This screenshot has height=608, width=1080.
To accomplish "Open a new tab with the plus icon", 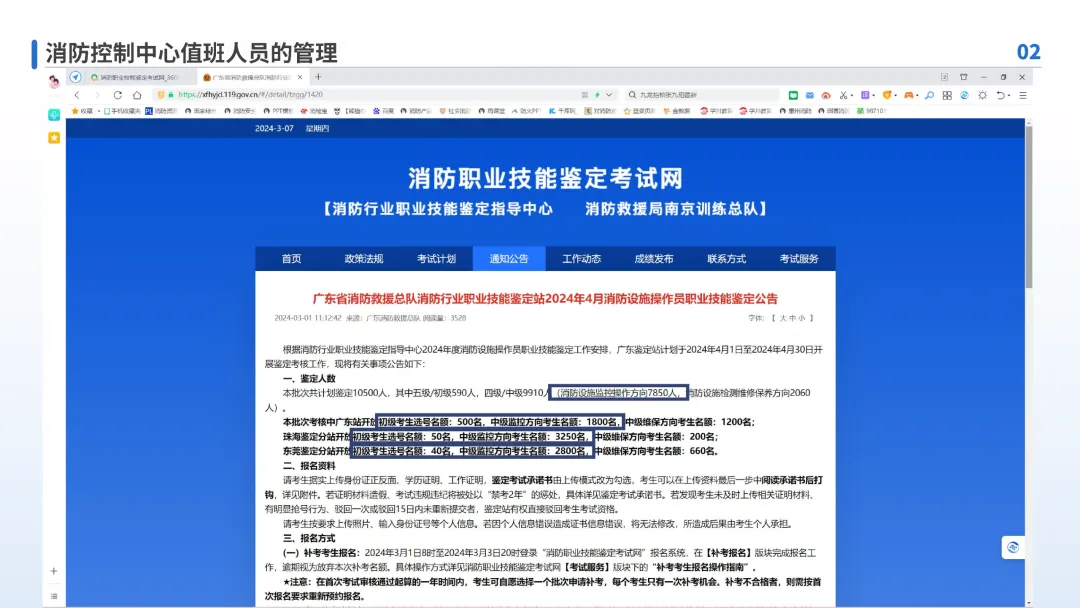I will click(318, 77).
